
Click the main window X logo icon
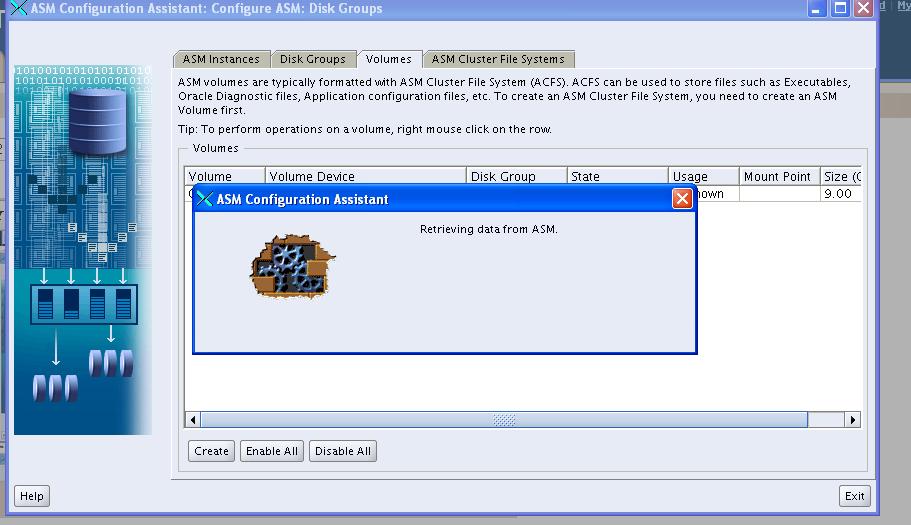[x=19, y=8]
